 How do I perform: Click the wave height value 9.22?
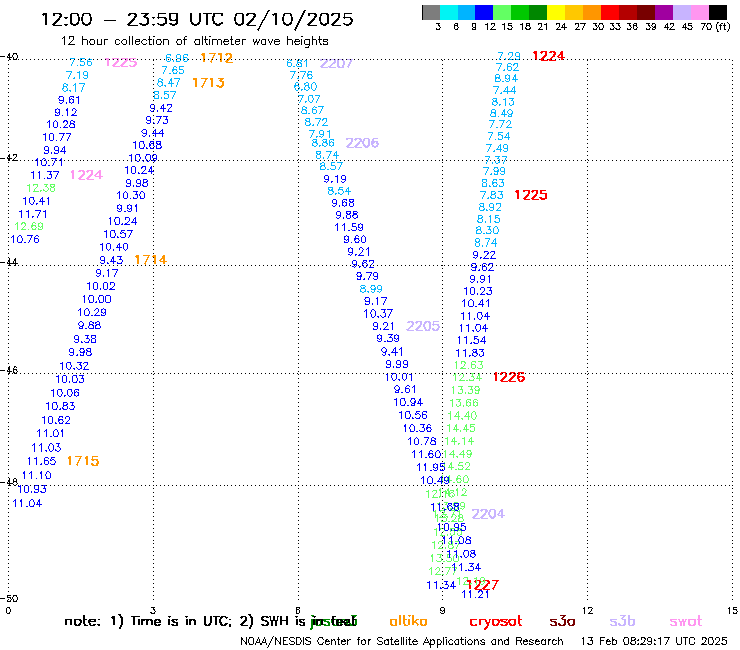[484, 255]
